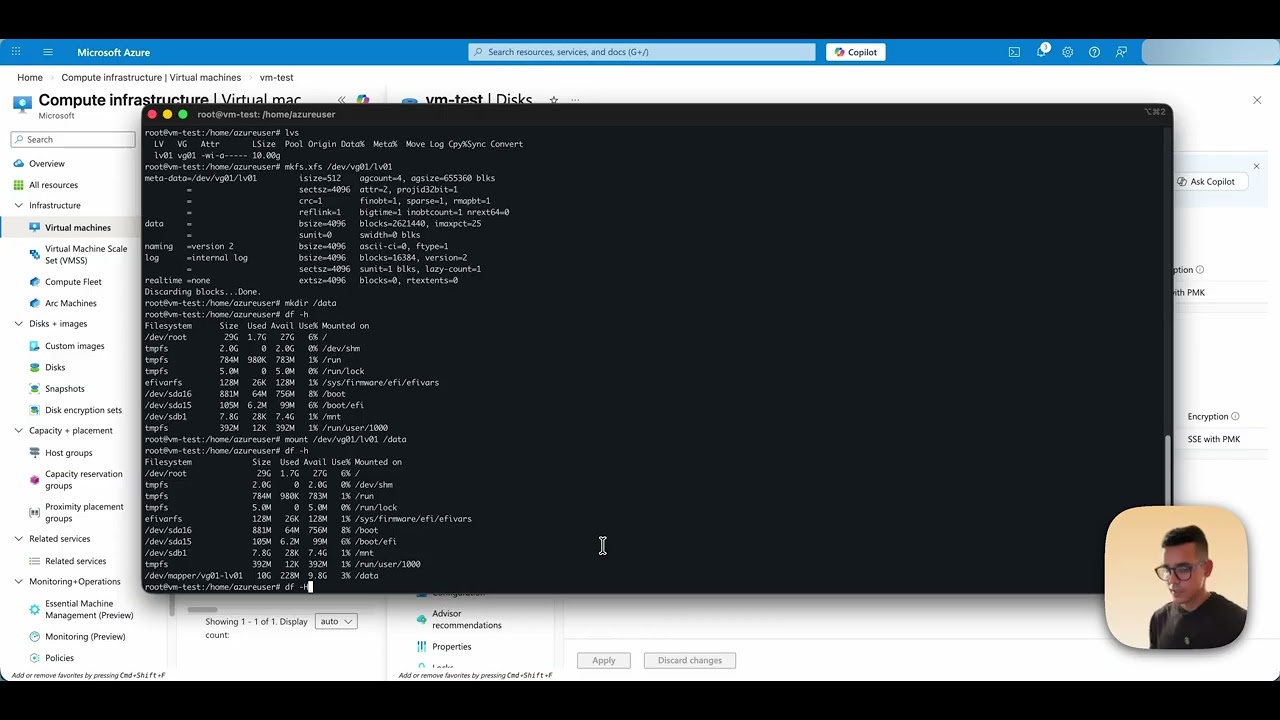
Task: Click the more options ellipsis by vm-test
Action: click(575, 100)
